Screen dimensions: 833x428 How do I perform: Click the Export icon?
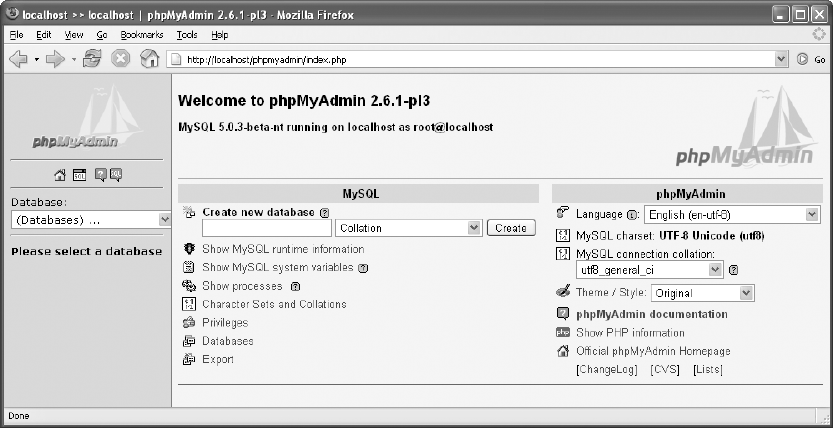[x=189, y=359]
